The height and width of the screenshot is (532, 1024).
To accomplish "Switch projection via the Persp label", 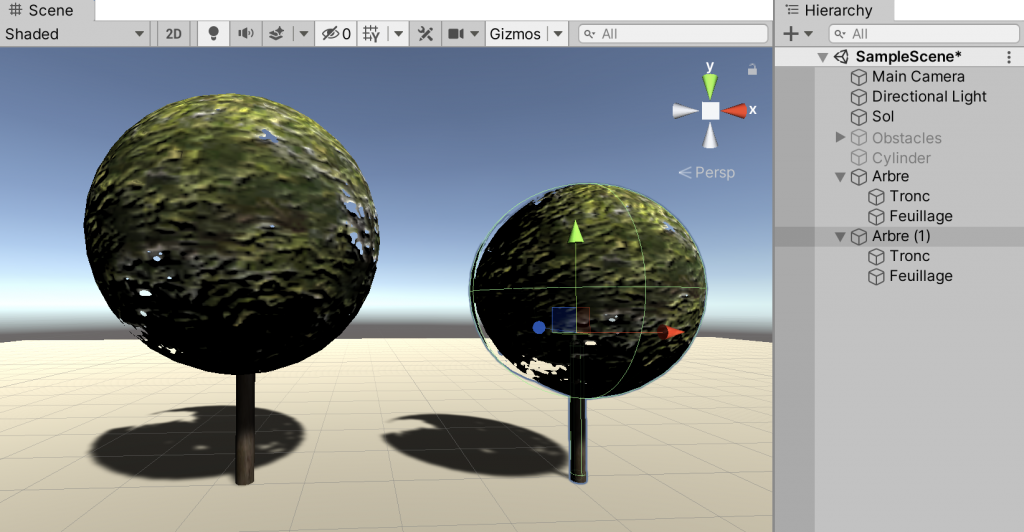I will [x=707, y=172].
